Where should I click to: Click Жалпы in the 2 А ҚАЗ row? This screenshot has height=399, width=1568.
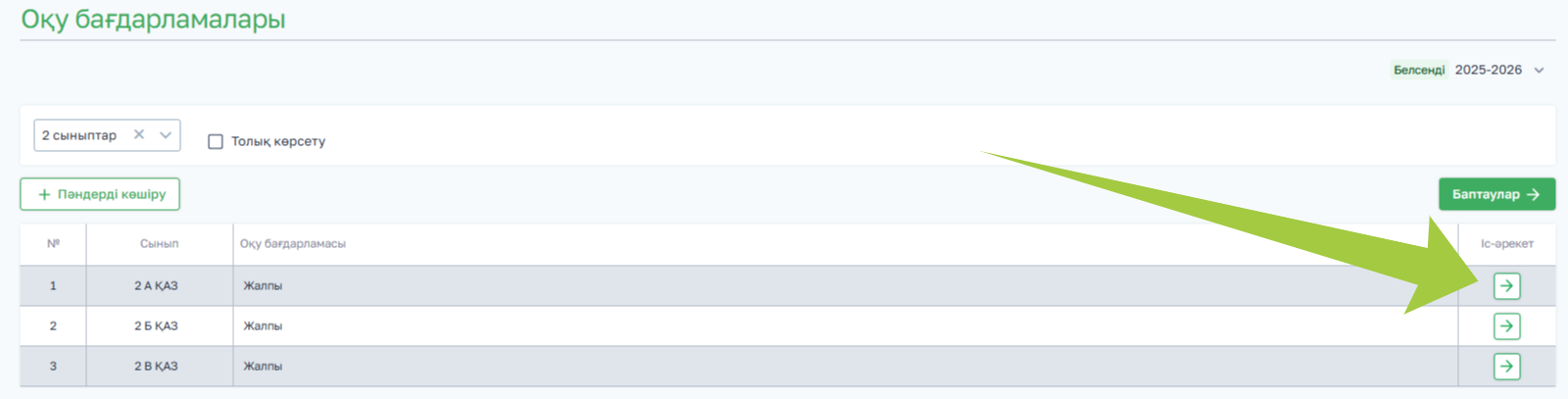pyautogui.click(x=263, y=286)
